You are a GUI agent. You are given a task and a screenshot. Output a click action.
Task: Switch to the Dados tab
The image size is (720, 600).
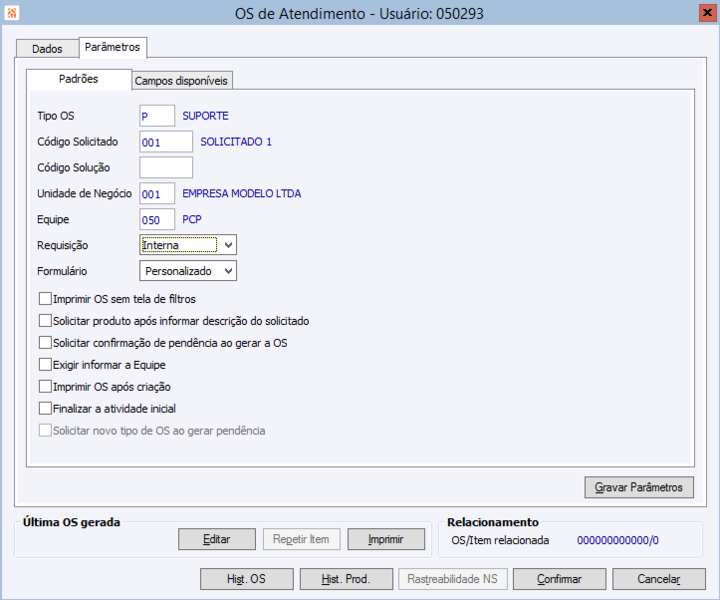tap(47, 49)
